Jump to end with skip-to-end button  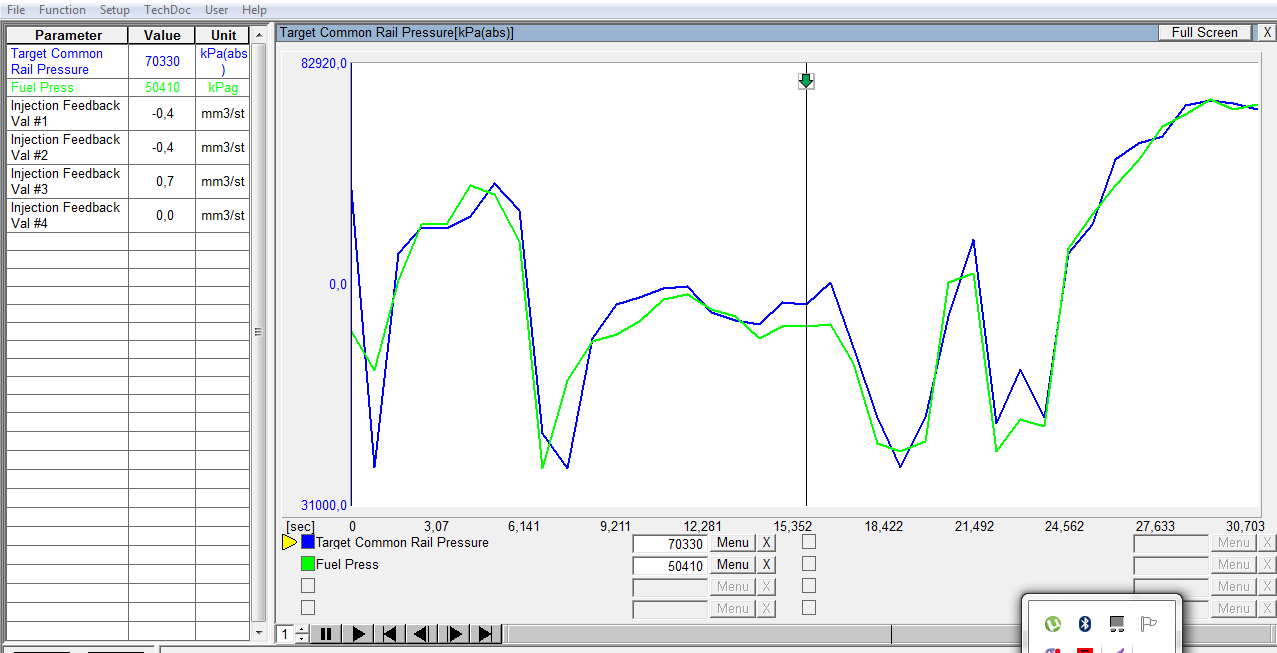pos(486,633)
